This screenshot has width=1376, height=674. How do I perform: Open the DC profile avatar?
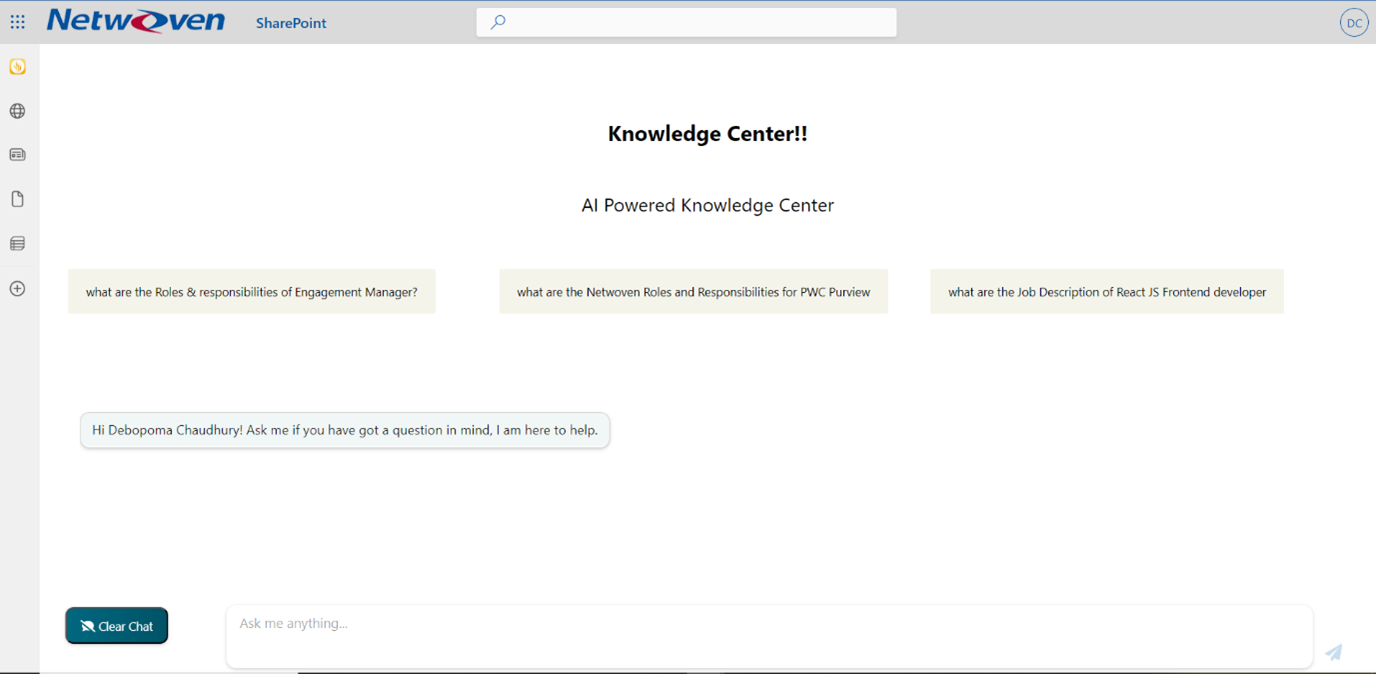(1353, 21)
